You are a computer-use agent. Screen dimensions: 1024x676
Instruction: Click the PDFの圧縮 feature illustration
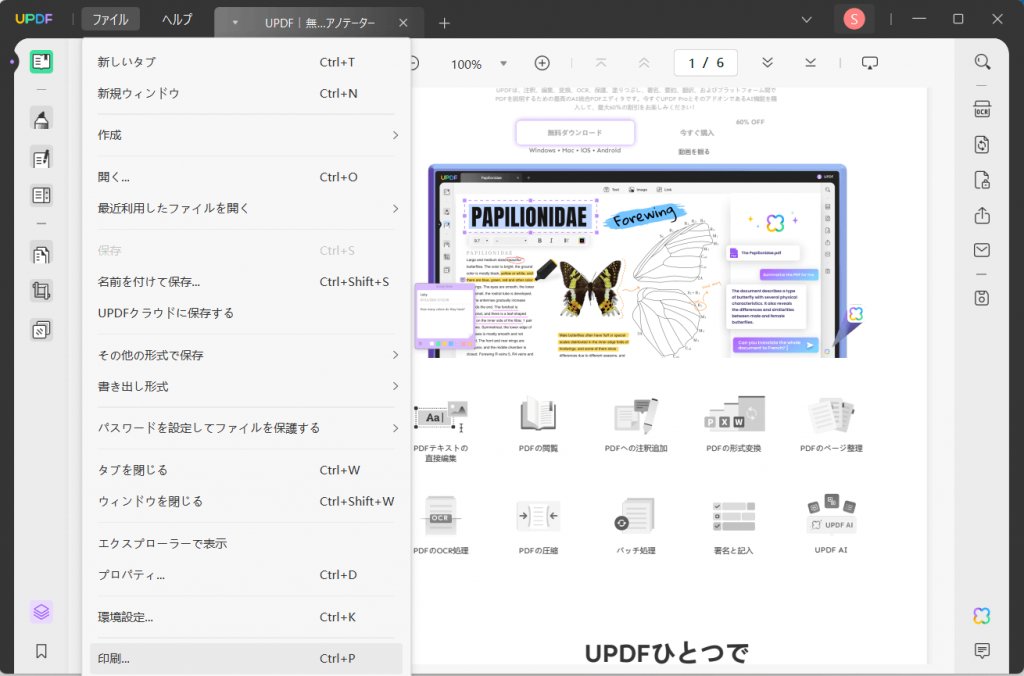click(538, 516)
